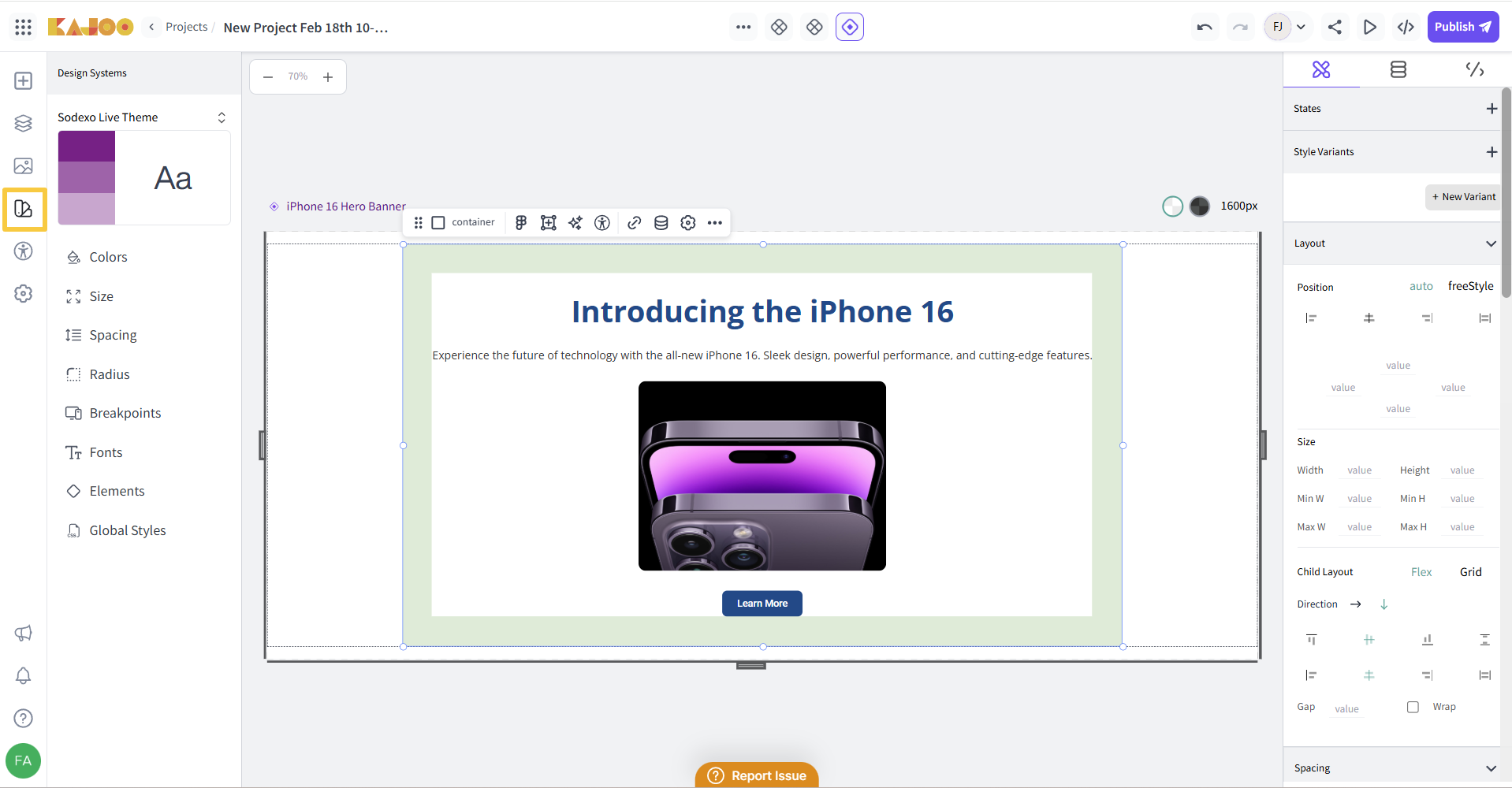Open the container toolbar more options
Screen dimensions: 1512x788
pos(715,223)
